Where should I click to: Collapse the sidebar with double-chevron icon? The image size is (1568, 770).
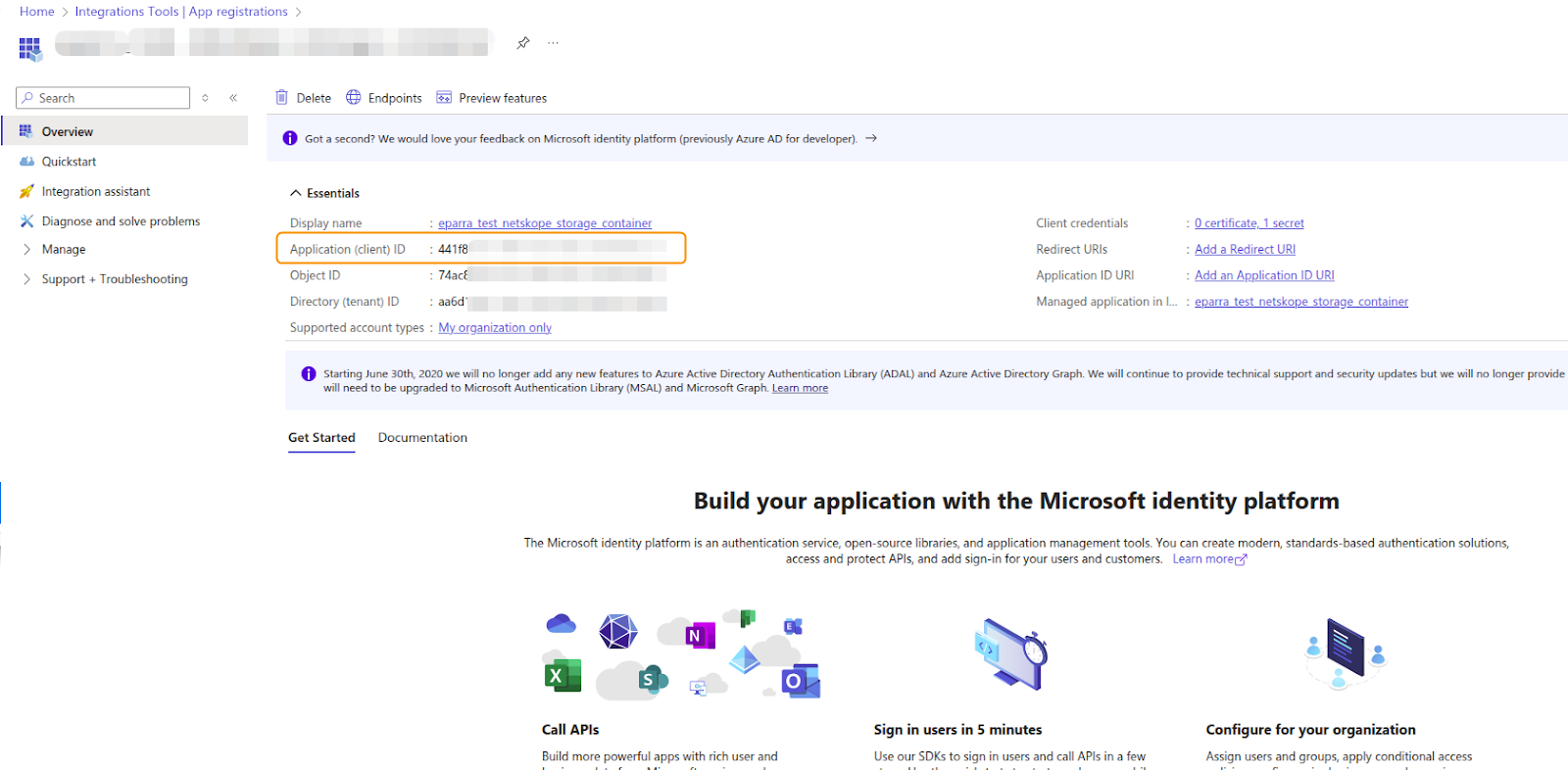coord(233,98)
